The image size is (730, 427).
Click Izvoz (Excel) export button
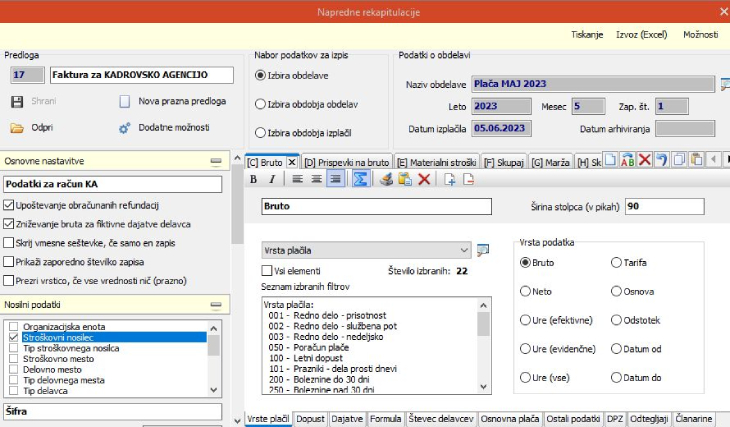[x=641, y=34]
